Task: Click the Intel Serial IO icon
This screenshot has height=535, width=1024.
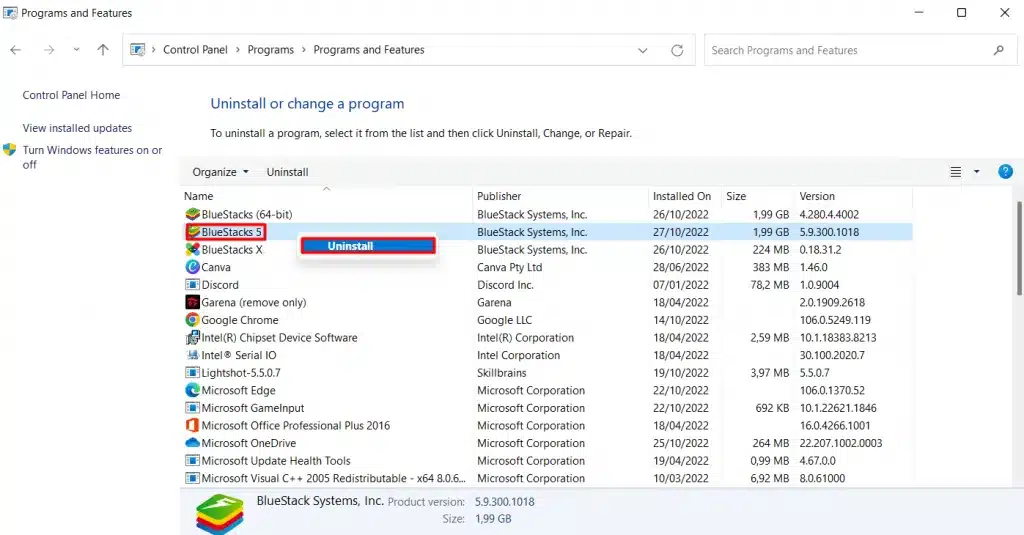Action: [x=192, y=355]
